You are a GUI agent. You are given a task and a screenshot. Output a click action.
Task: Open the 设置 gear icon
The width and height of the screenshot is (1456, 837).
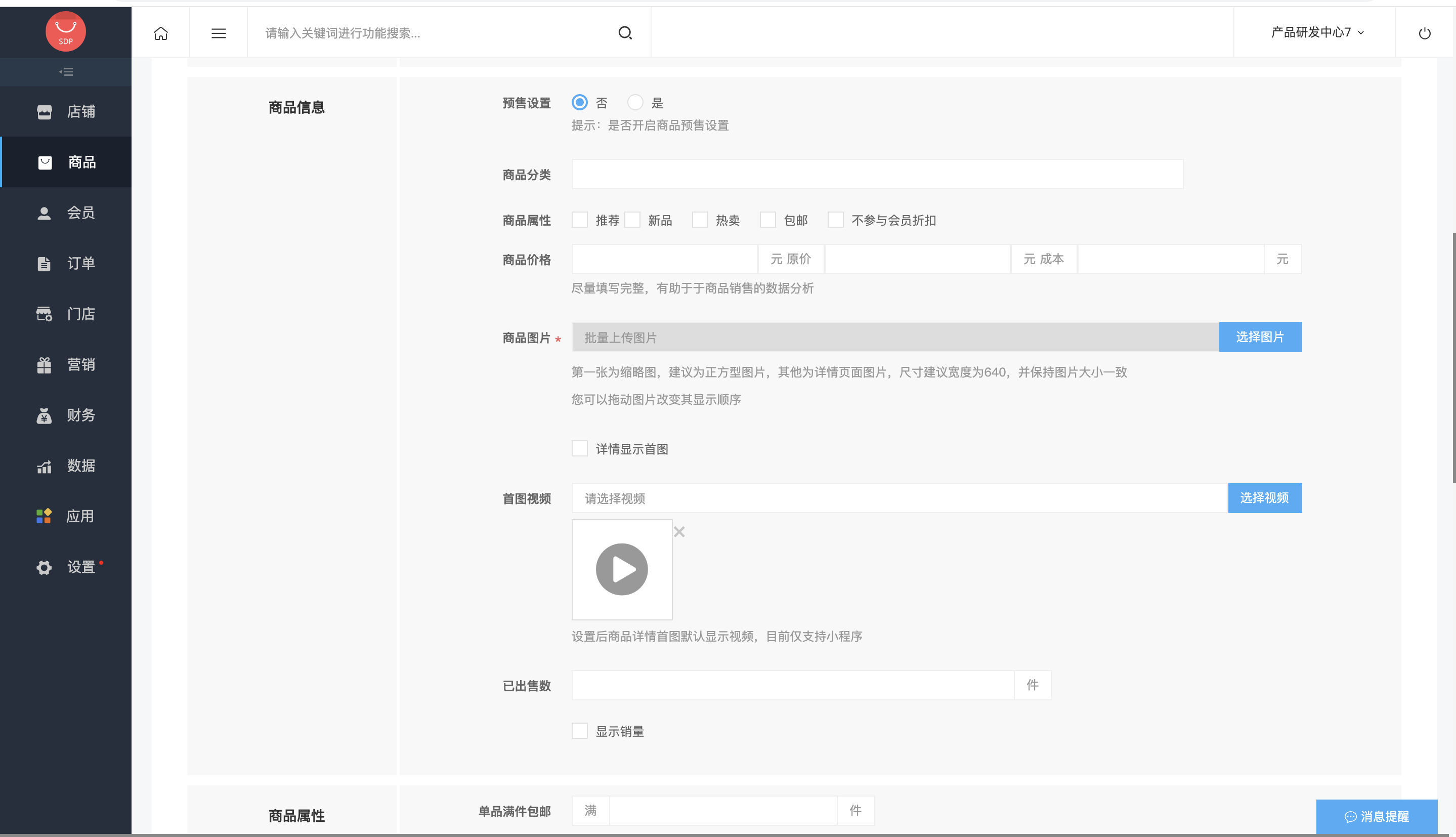pos(44,567)
